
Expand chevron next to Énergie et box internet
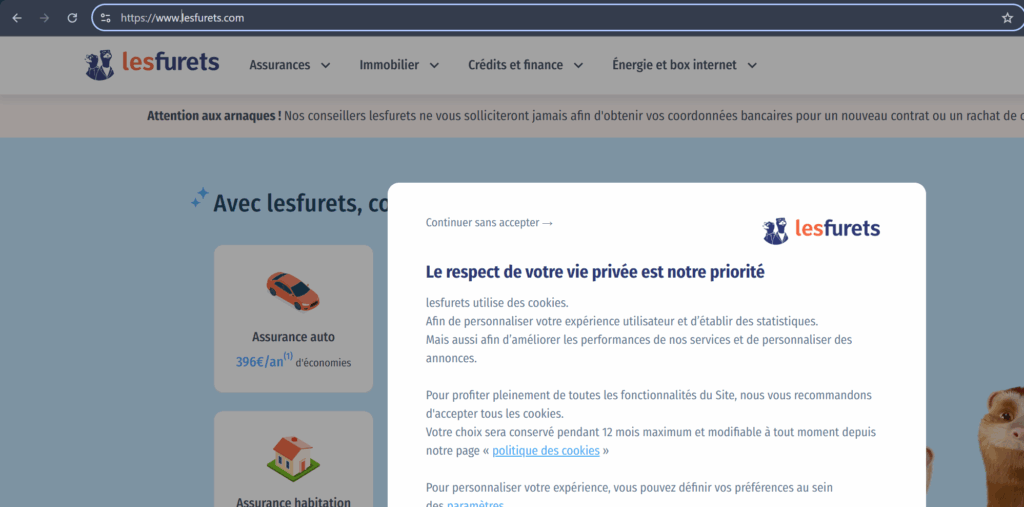pos(752,65)
